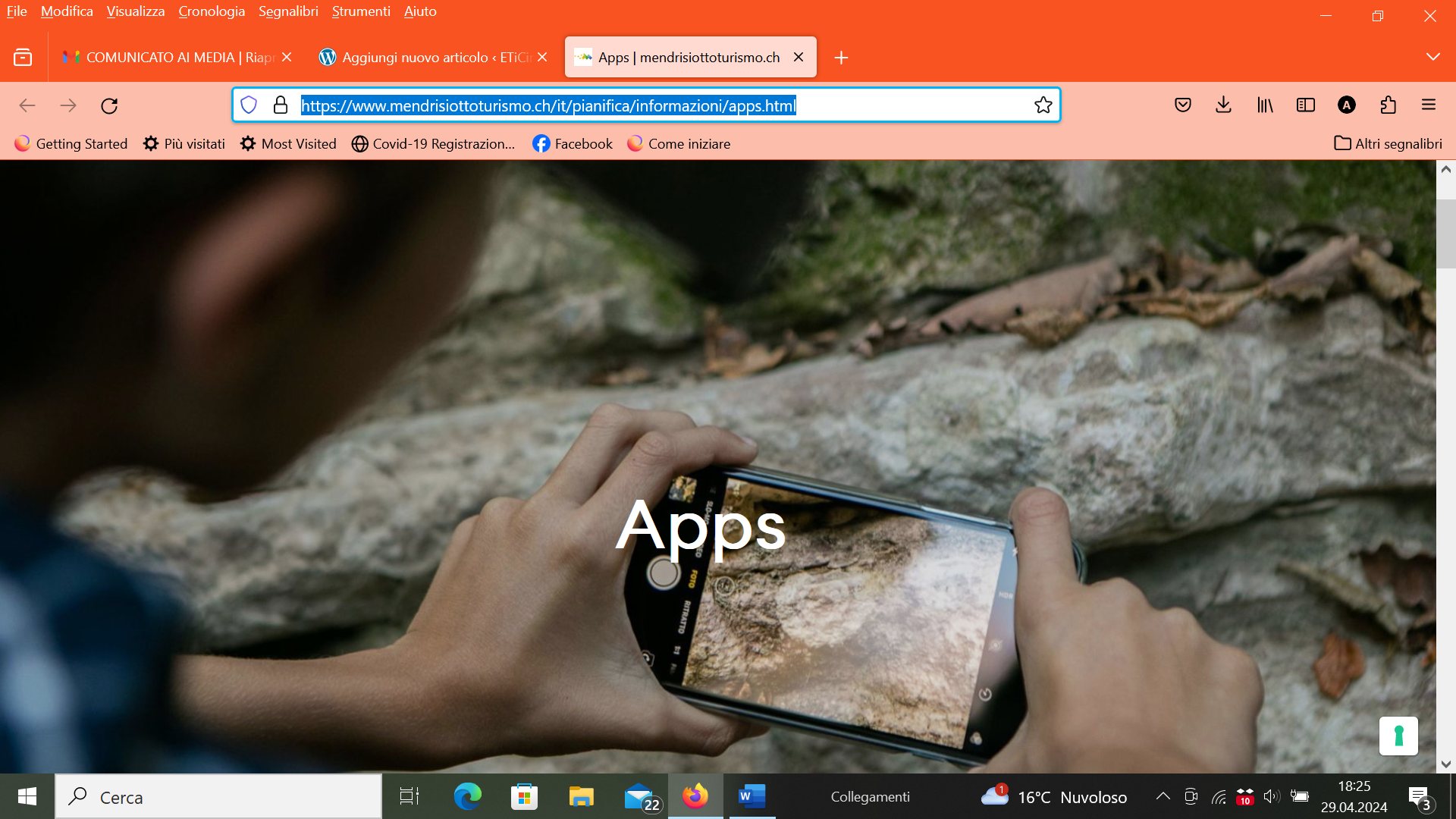Open Most Visited bookmark folder
This screenshot has height=819, width=1456.
[x=288, y=143]
